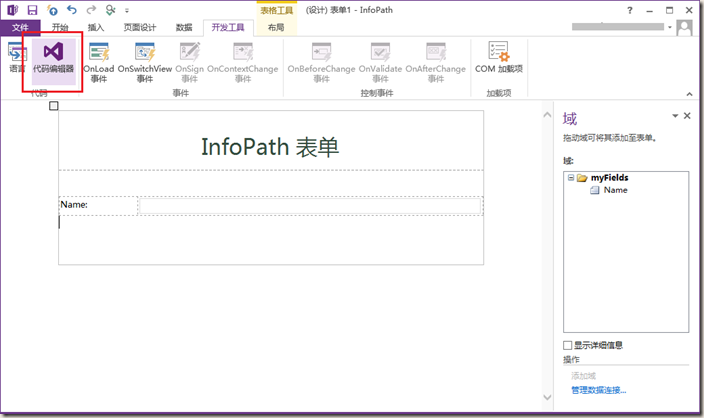Collapse the ribbon with the chevron
This screenshot has height=418, width=704.
pyautogui.click(x=689, y=94)
